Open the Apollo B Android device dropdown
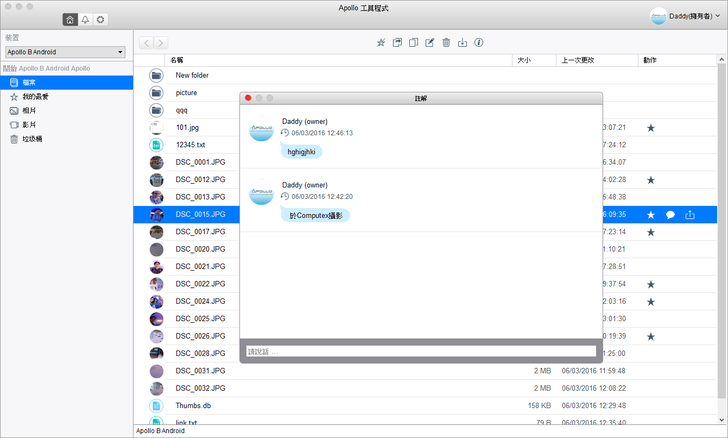Screen dimensions: 728x438 coord(64,51)
